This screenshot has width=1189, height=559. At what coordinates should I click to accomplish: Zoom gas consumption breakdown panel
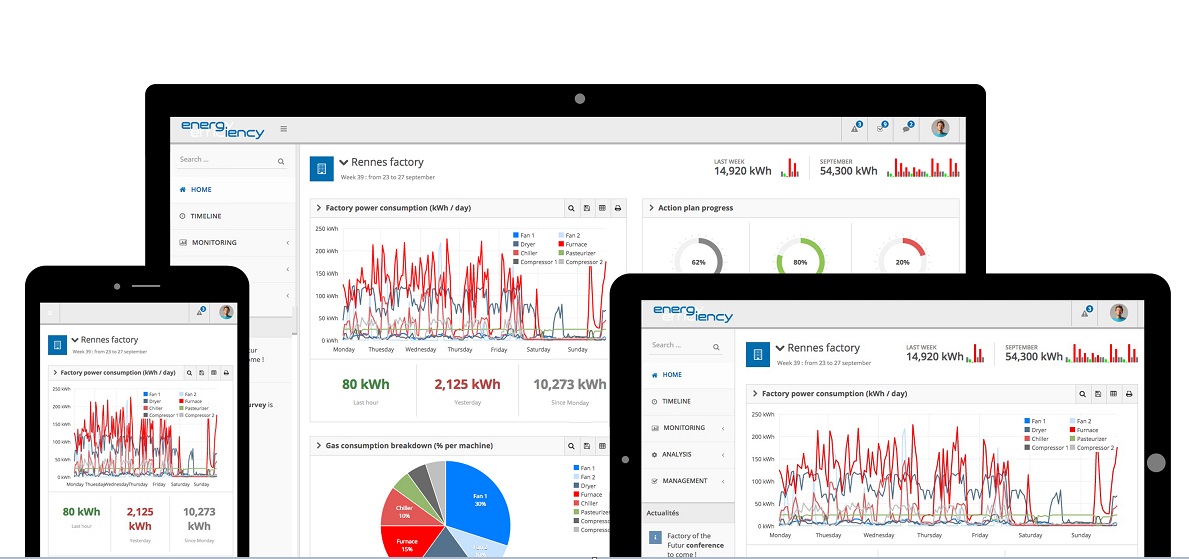[x=572, y=445]
